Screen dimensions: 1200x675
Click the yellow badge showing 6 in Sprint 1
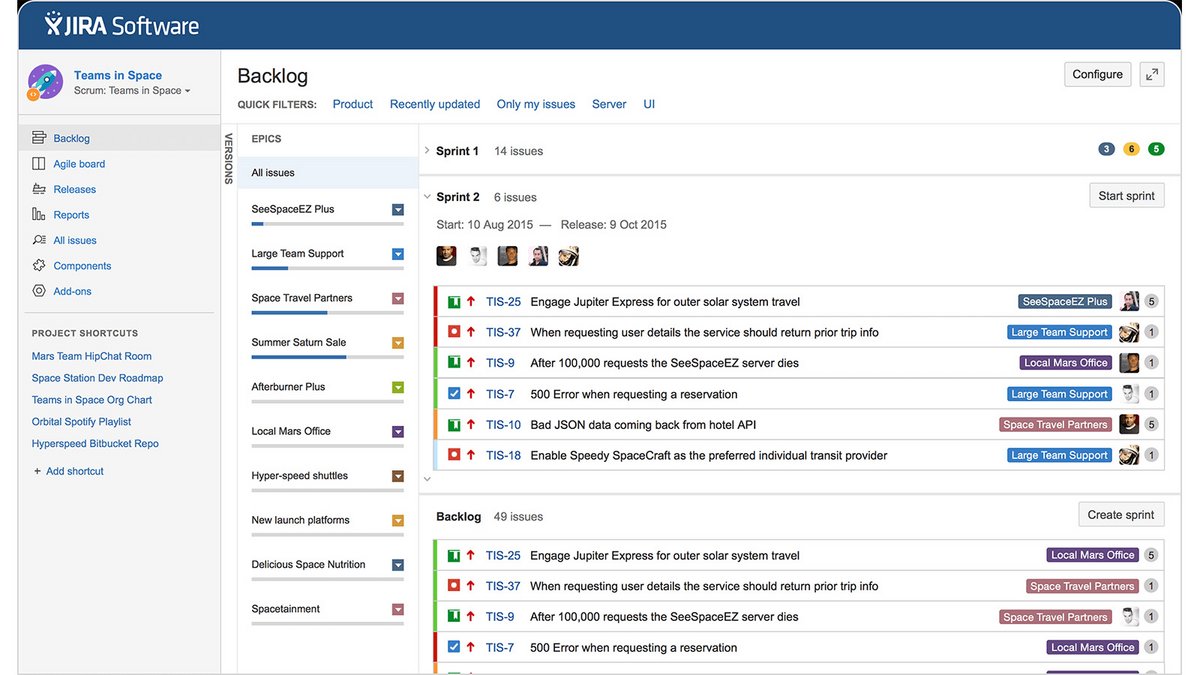[x=1132, y=150]
